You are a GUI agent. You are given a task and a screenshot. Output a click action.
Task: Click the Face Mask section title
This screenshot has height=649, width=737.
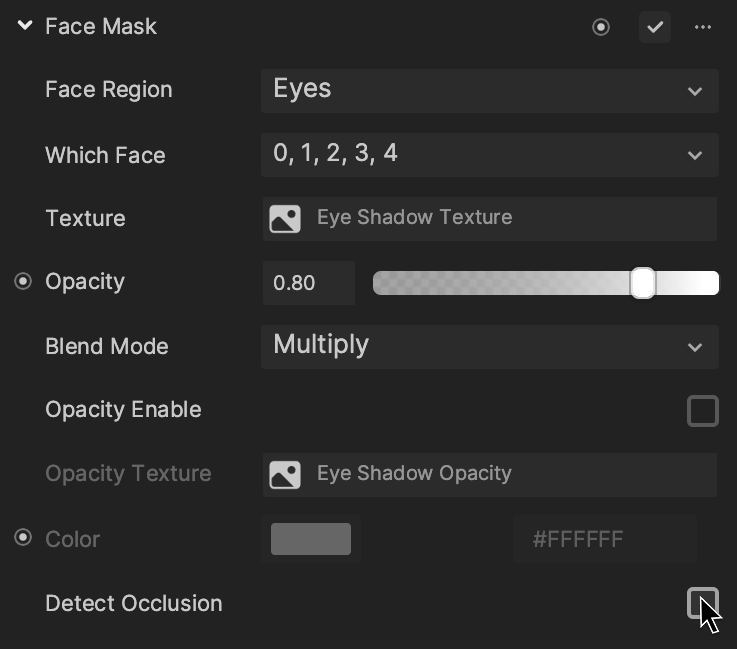tap(101, 26)
